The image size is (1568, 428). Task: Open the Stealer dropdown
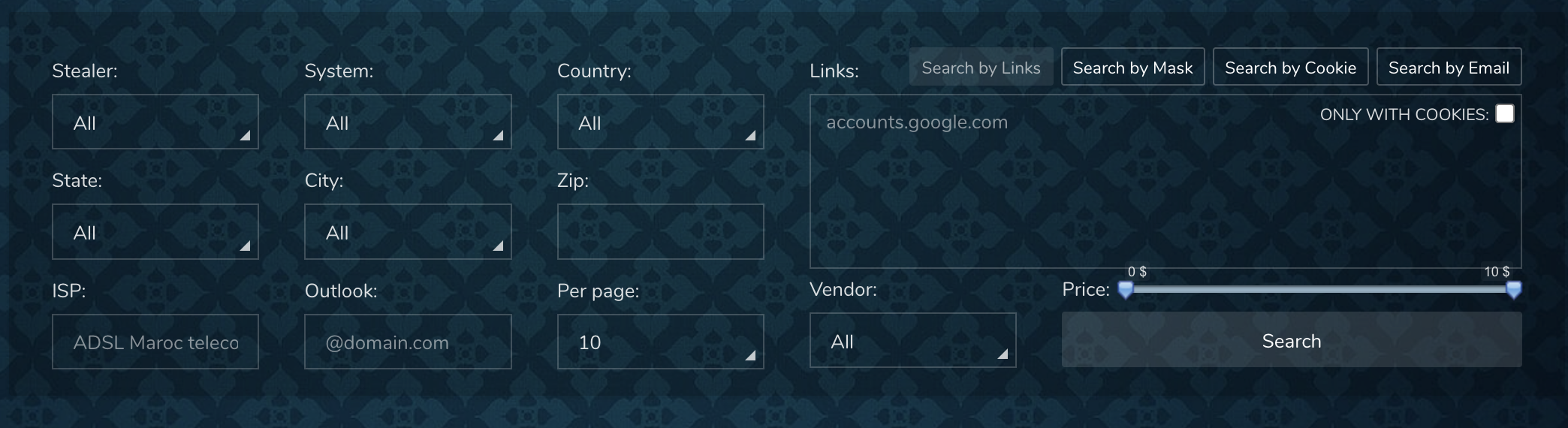(155, 122)
